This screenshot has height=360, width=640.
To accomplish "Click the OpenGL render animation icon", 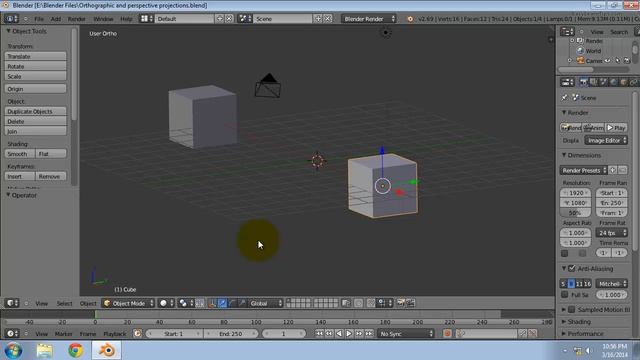I will 410,303.
